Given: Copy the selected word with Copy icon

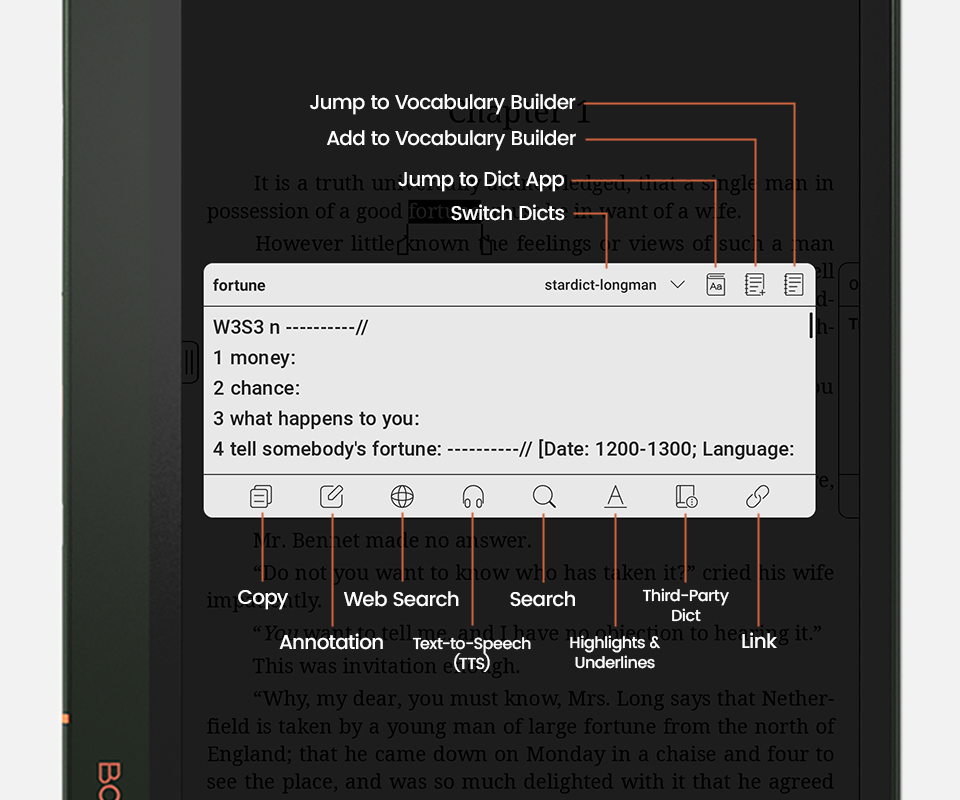Looking at the screenshot, I should pyautogui.click(x=261, y=496).
